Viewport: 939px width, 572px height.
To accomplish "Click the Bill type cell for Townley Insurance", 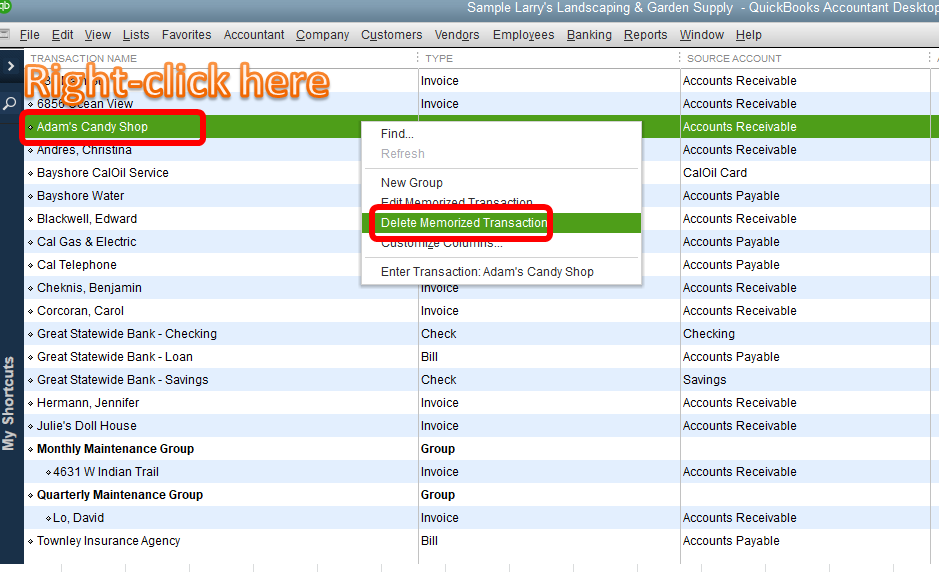I will tap(429, 541).
